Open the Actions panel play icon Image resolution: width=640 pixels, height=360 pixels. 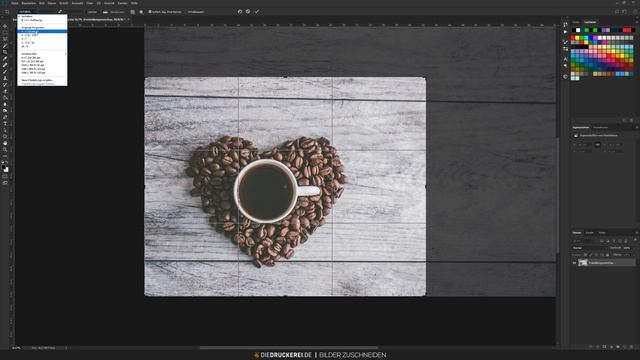[565, 31]
